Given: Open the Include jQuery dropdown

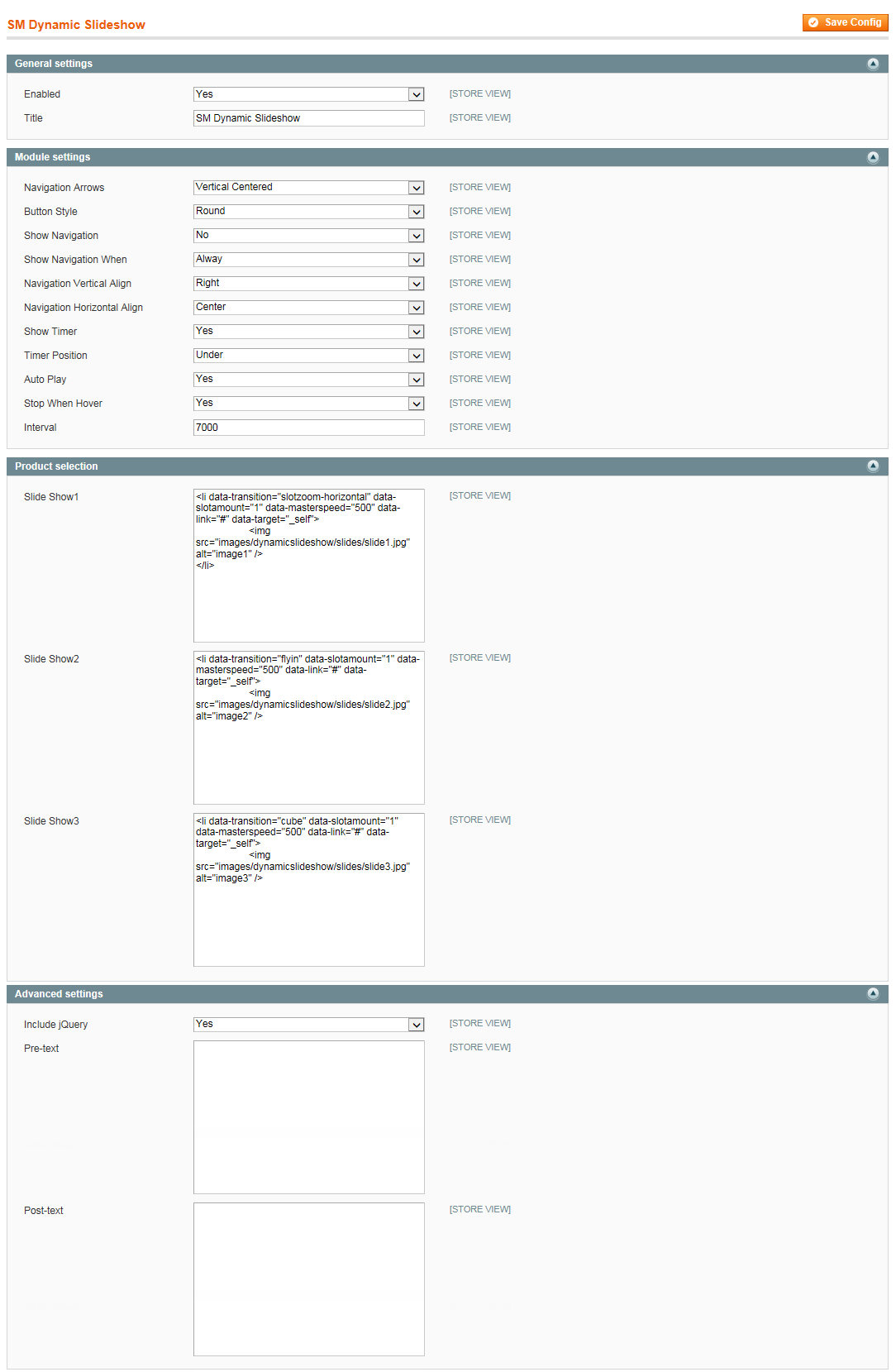Looking at the screenshot, I should pyautogui.click(x=309, y=1025).
